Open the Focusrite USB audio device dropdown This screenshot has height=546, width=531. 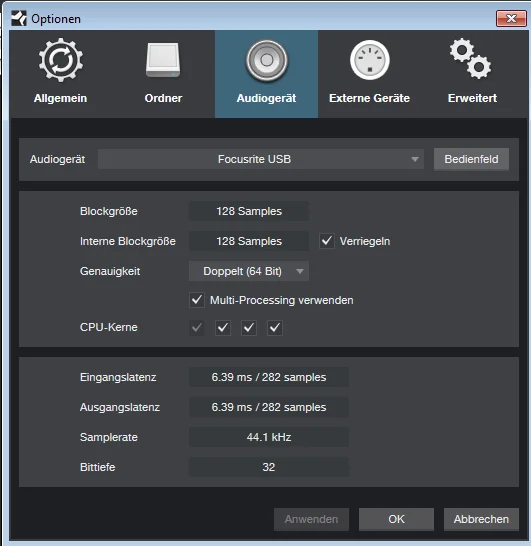point(261,159)
